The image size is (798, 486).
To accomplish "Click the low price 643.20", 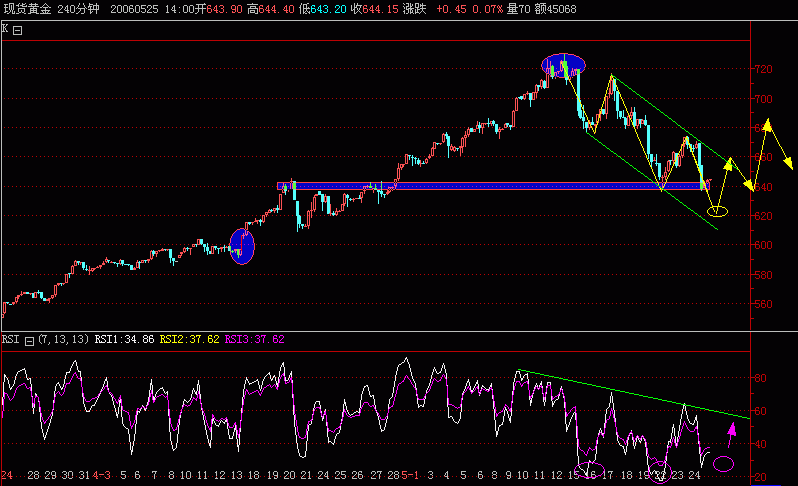I will (328, 9).
